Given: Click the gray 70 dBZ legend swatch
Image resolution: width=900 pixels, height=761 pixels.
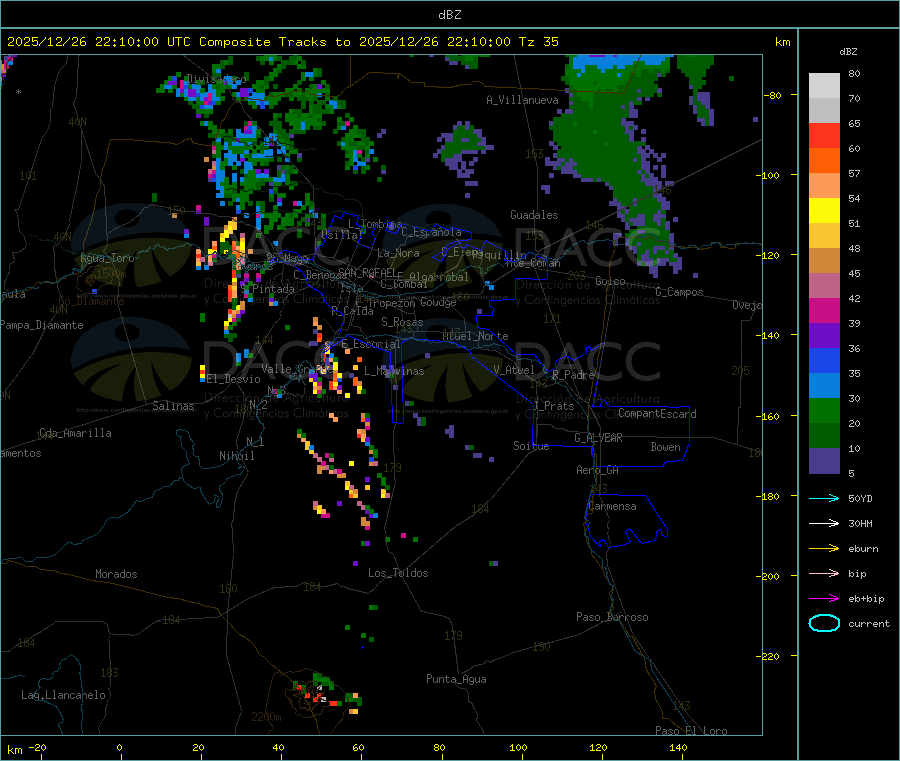Looking at the screenshot, I should pyautogui.click(x=824, y=111).
